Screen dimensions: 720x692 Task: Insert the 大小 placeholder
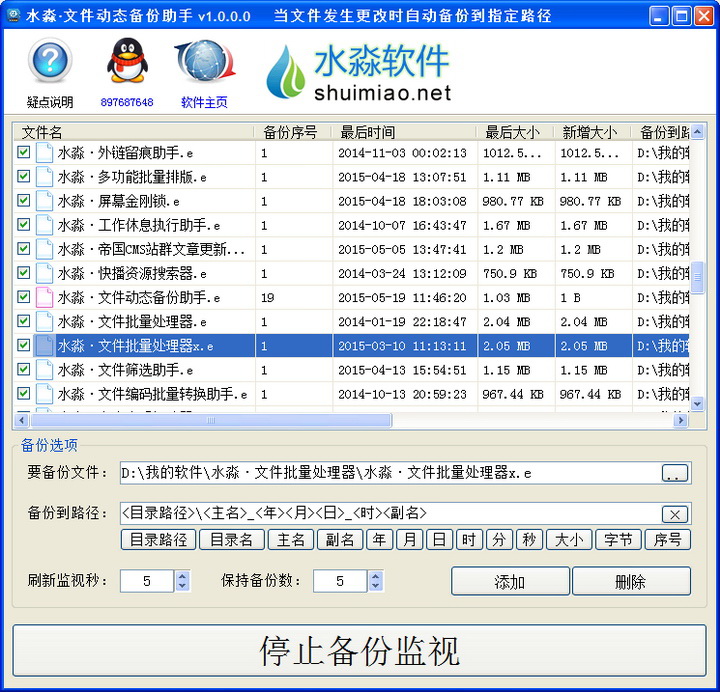point(569,540)
